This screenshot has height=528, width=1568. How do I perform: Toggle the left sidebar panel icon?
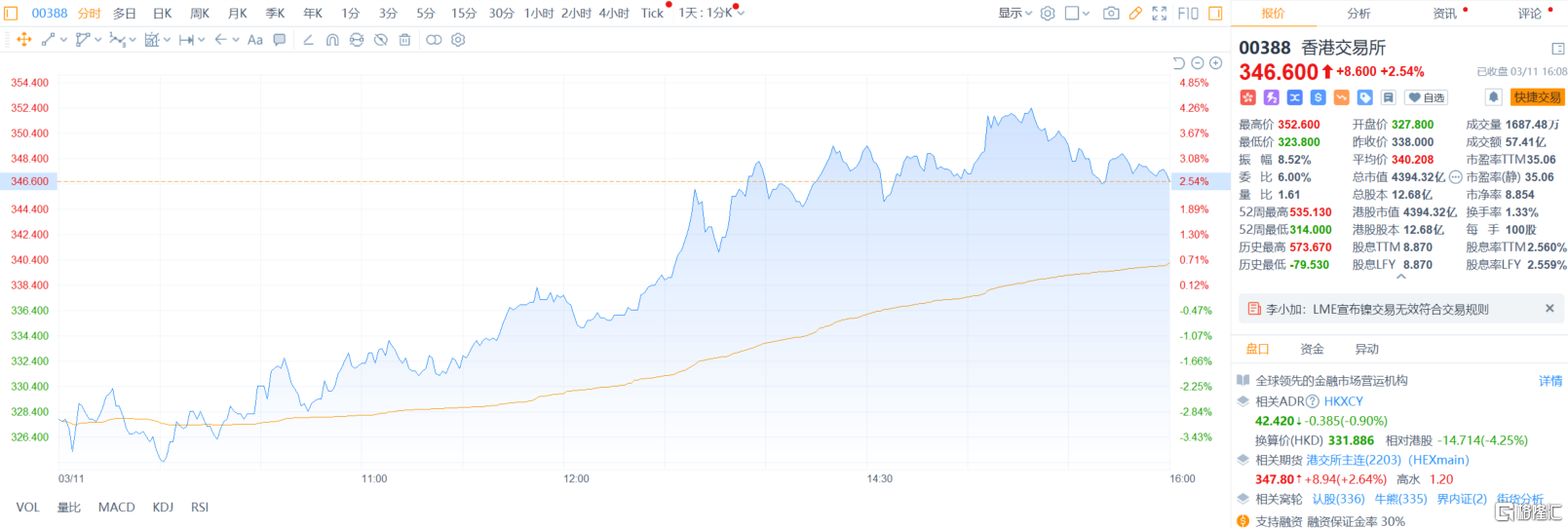coord(12,14)
